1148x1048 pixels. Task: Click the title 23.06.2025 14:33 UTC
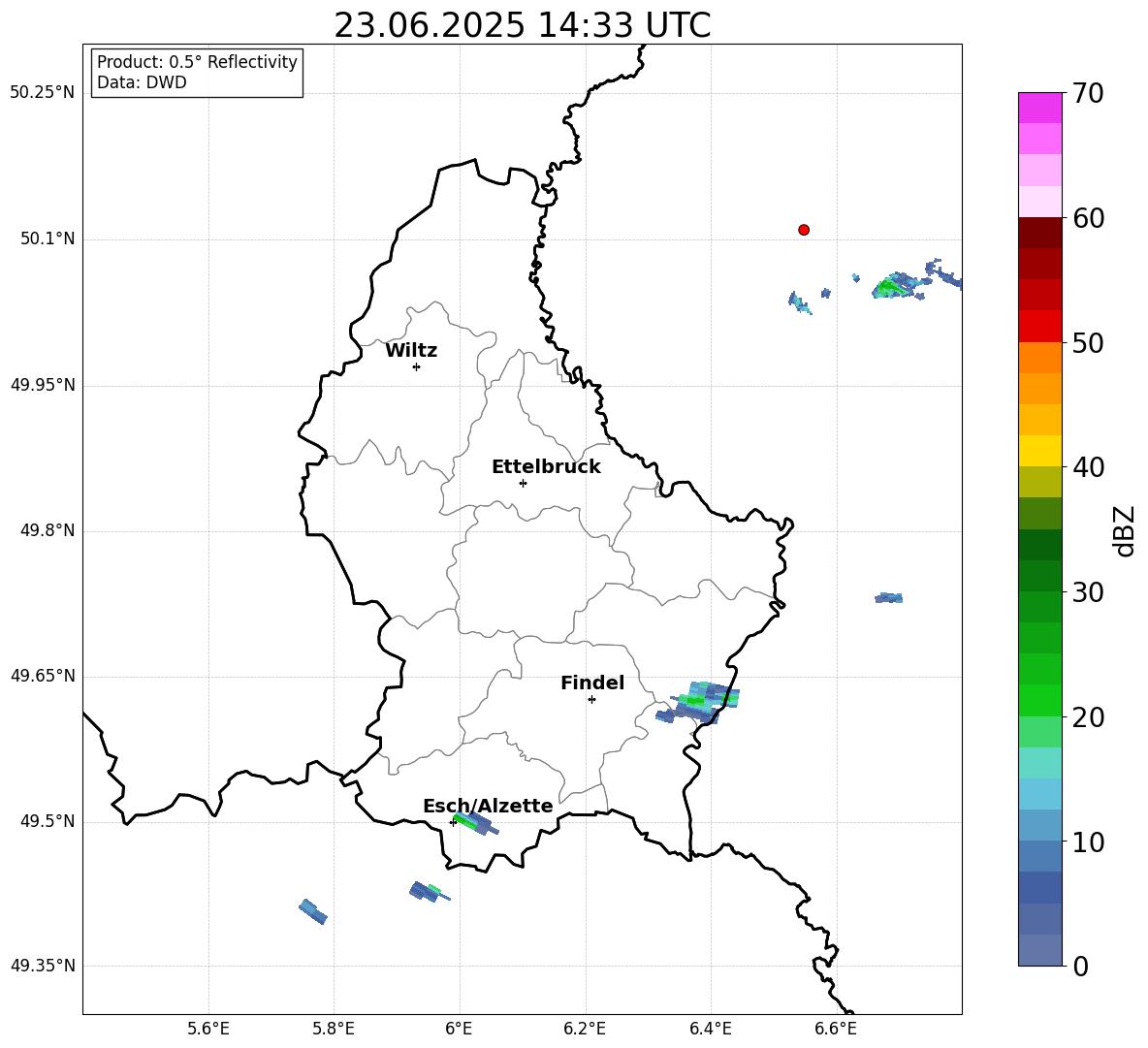[x=523, y=25]
